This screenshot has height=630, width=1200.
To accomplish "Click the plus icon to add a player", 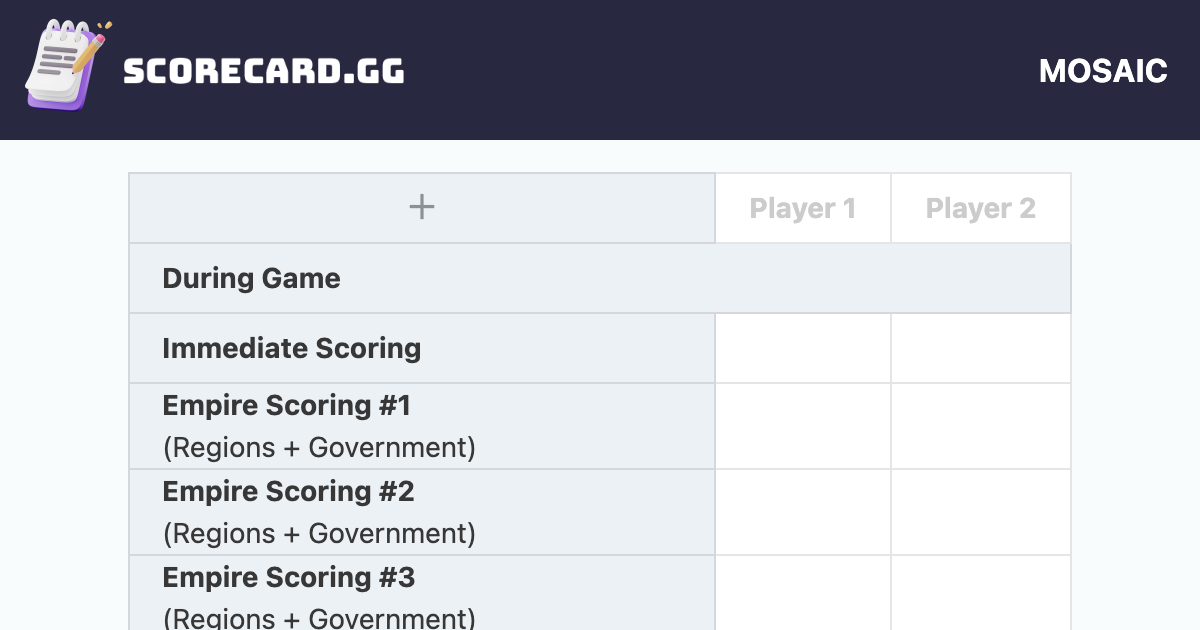I will [422, 208].
